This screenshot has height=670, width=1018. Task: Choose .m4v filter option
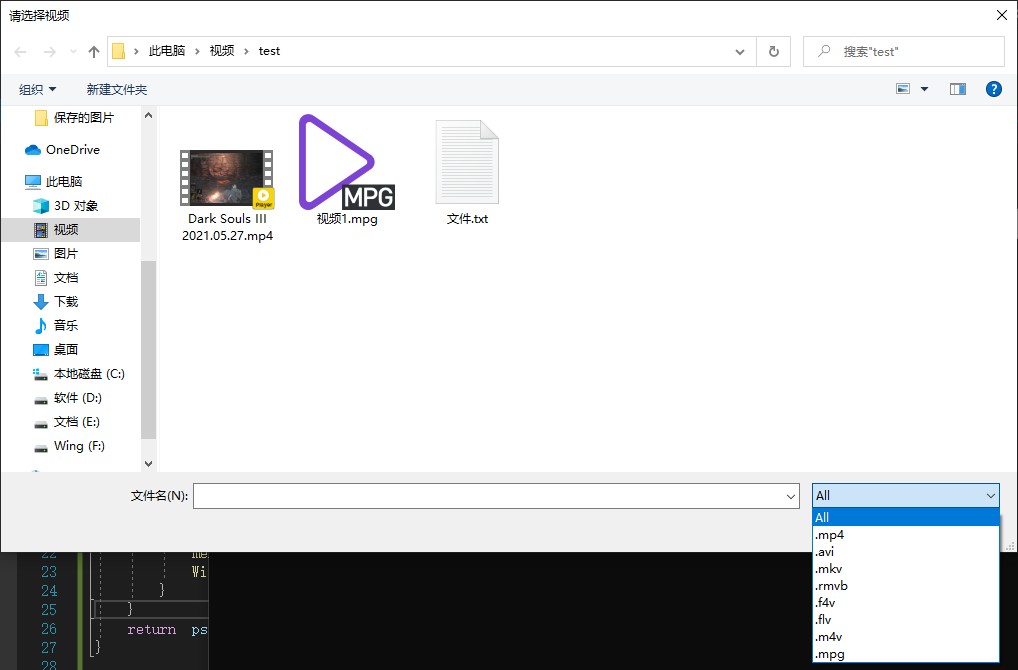click(x=906, y=637)
